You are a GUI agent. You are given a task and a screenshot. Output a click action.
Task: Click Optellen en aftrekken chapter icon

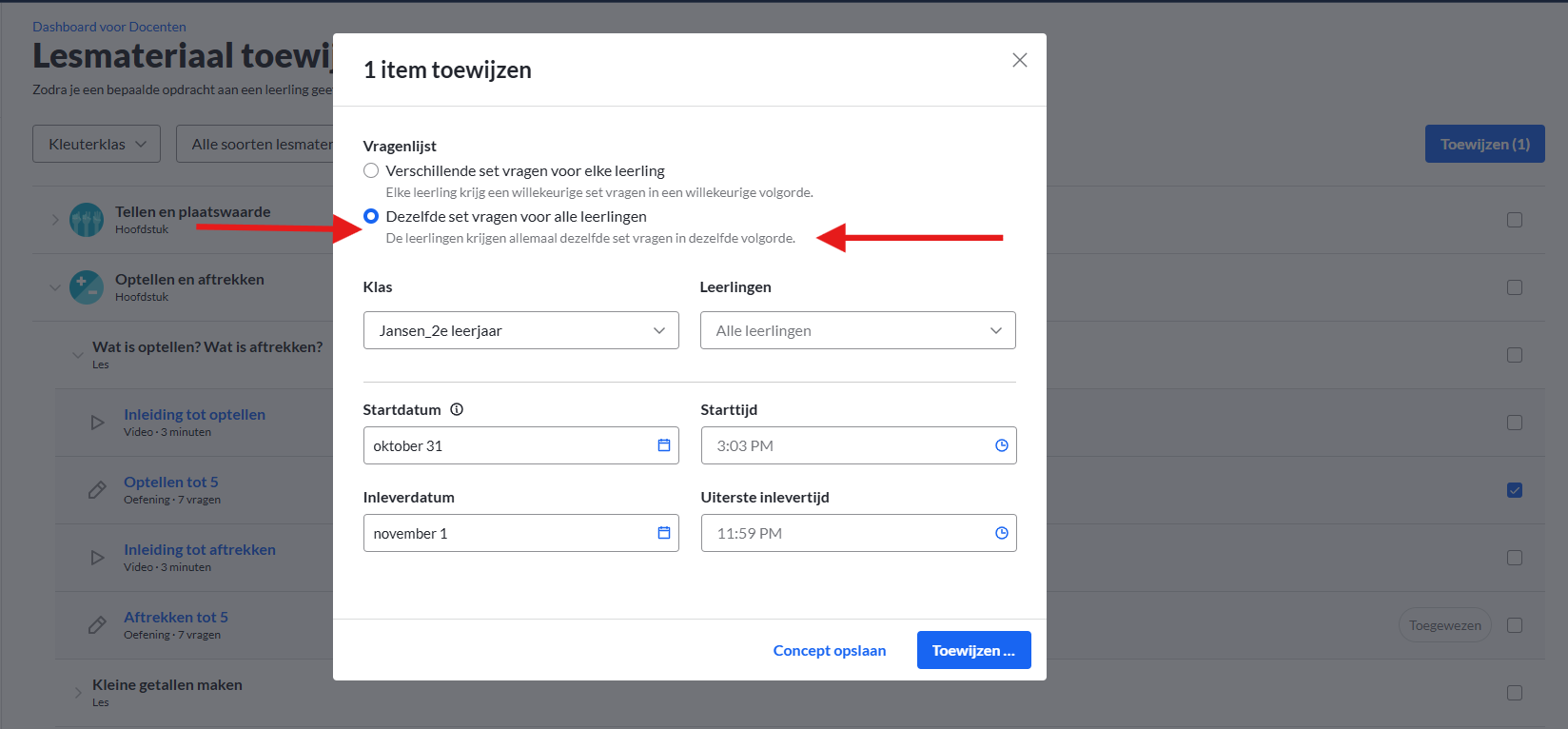[x=87, y=287]
